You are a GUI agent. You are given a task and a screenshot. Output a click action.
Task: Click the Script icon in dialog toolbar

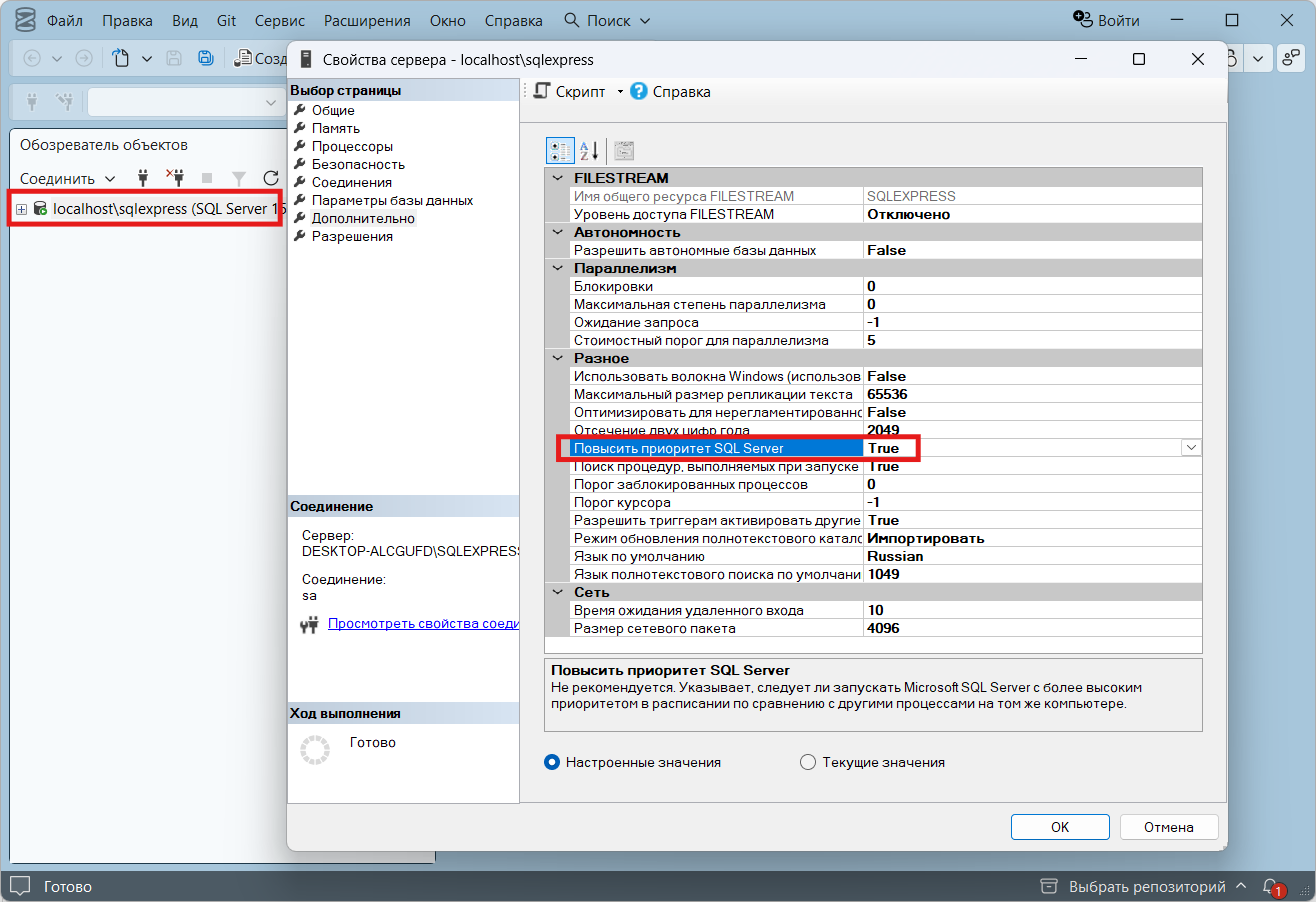tap(542, 91)
